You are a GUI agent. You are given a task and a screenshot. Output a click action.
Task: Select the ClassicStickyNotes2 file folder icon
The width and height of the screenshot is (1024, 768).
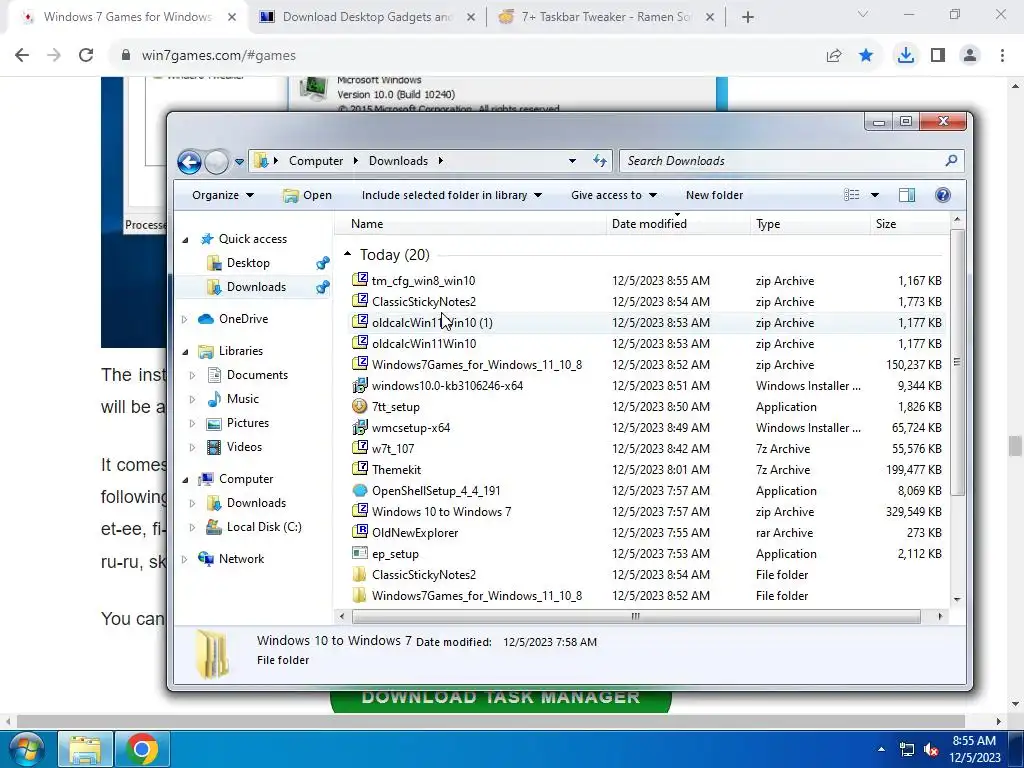tap(360, 575)
